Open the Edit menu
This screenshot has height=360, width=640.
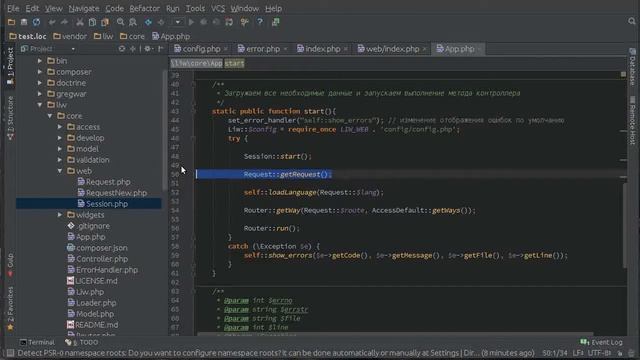coord(32,8)
